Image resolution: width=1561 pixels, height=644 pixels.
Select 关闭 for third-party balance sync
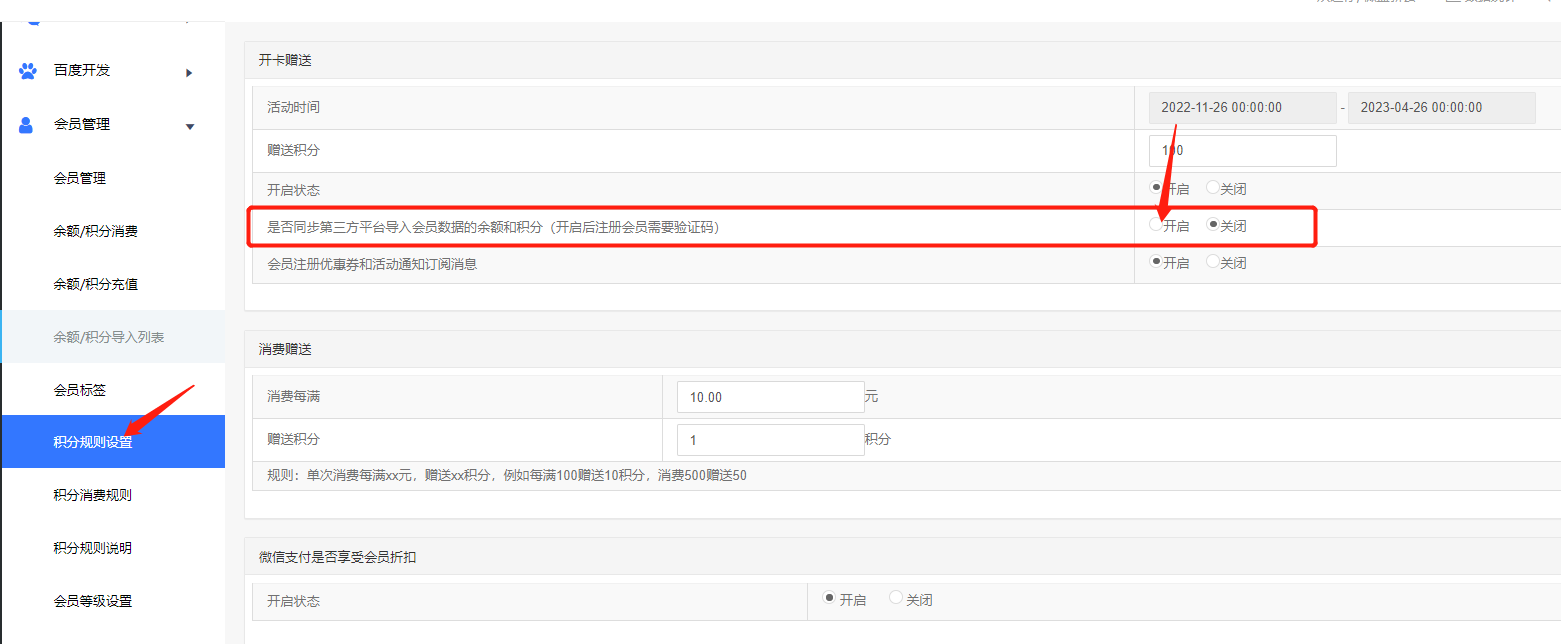pyautogui.click(x=1213, y=225)
